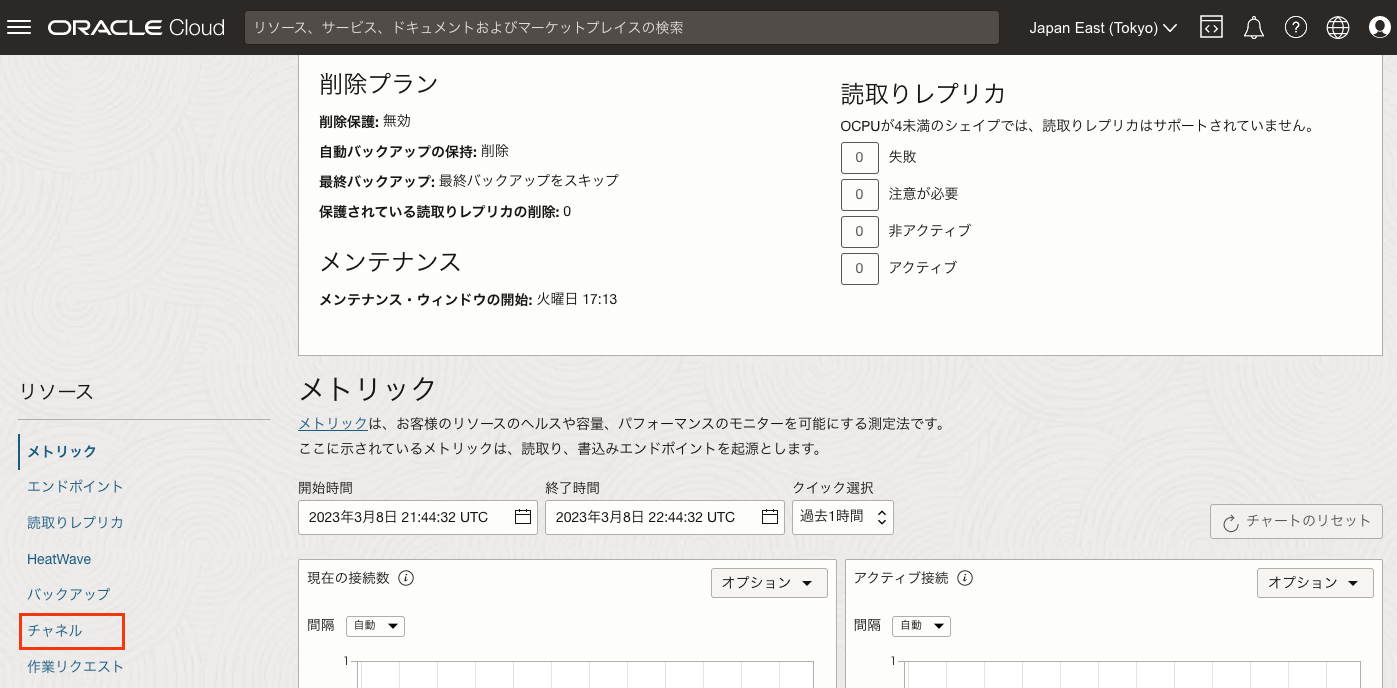
Task: Click the Oracle Cloud search field
Action: [621, 28]
